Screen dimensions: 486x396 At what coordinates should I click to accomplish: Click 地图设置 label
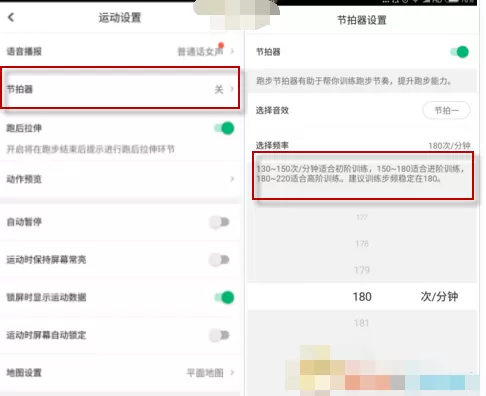[24, 372]
